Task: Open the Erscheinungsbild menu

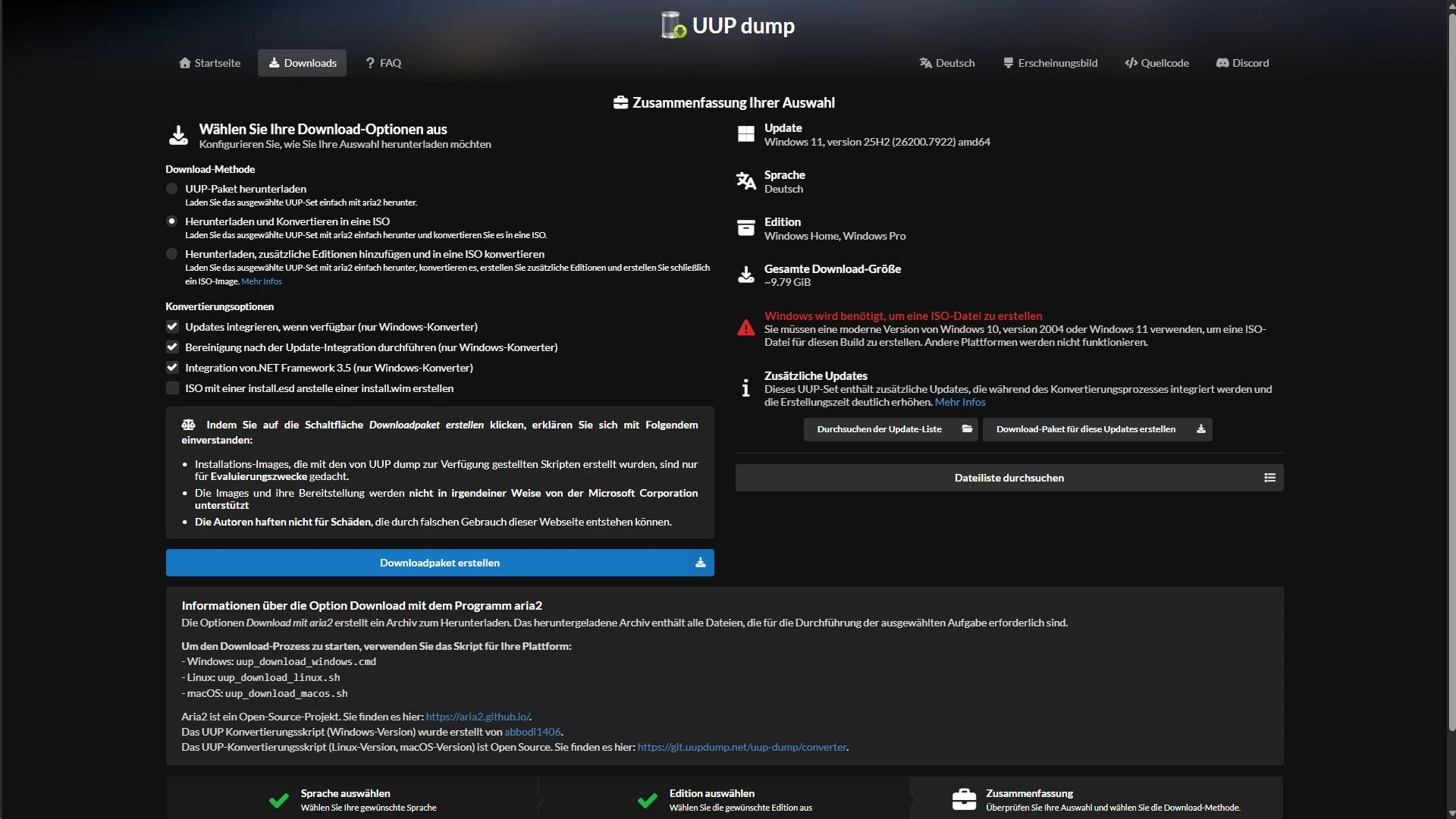Action: coord(1050,63)
